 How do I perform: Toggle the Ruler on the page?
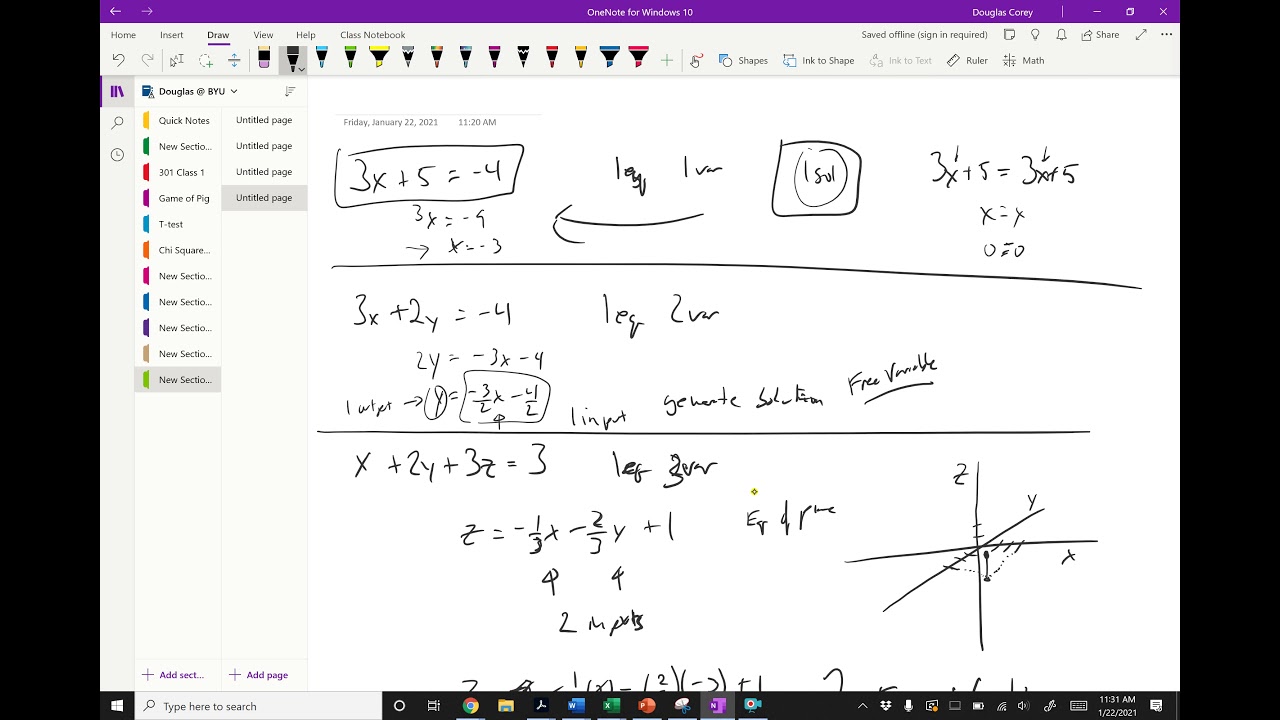[x=968, y=60]
